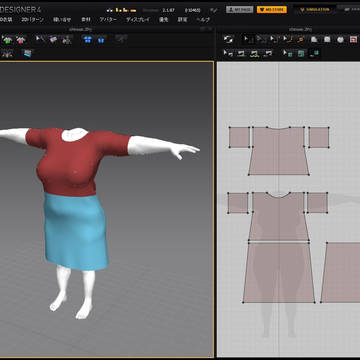The height and width of the screenshot is (360, 360).
Task: Click the first blue garment icon
Action: click(x=88, y=40)
